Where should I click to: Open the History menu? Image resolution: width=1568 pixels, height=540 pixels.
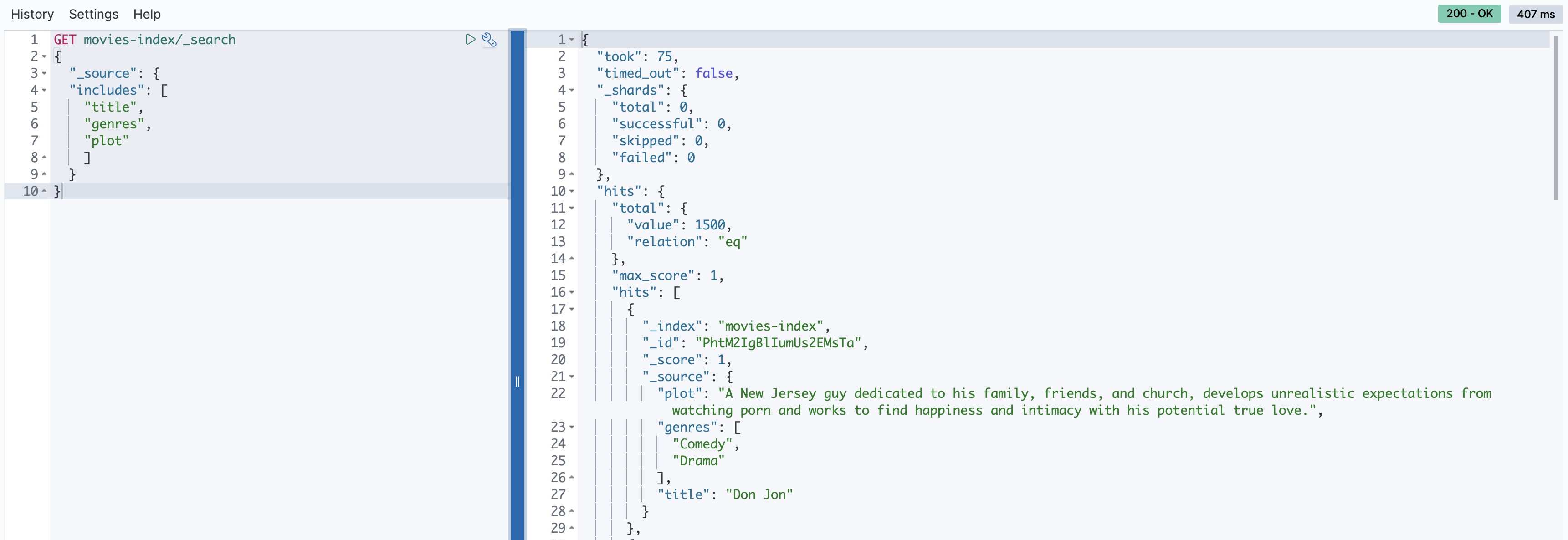point(32,14)
